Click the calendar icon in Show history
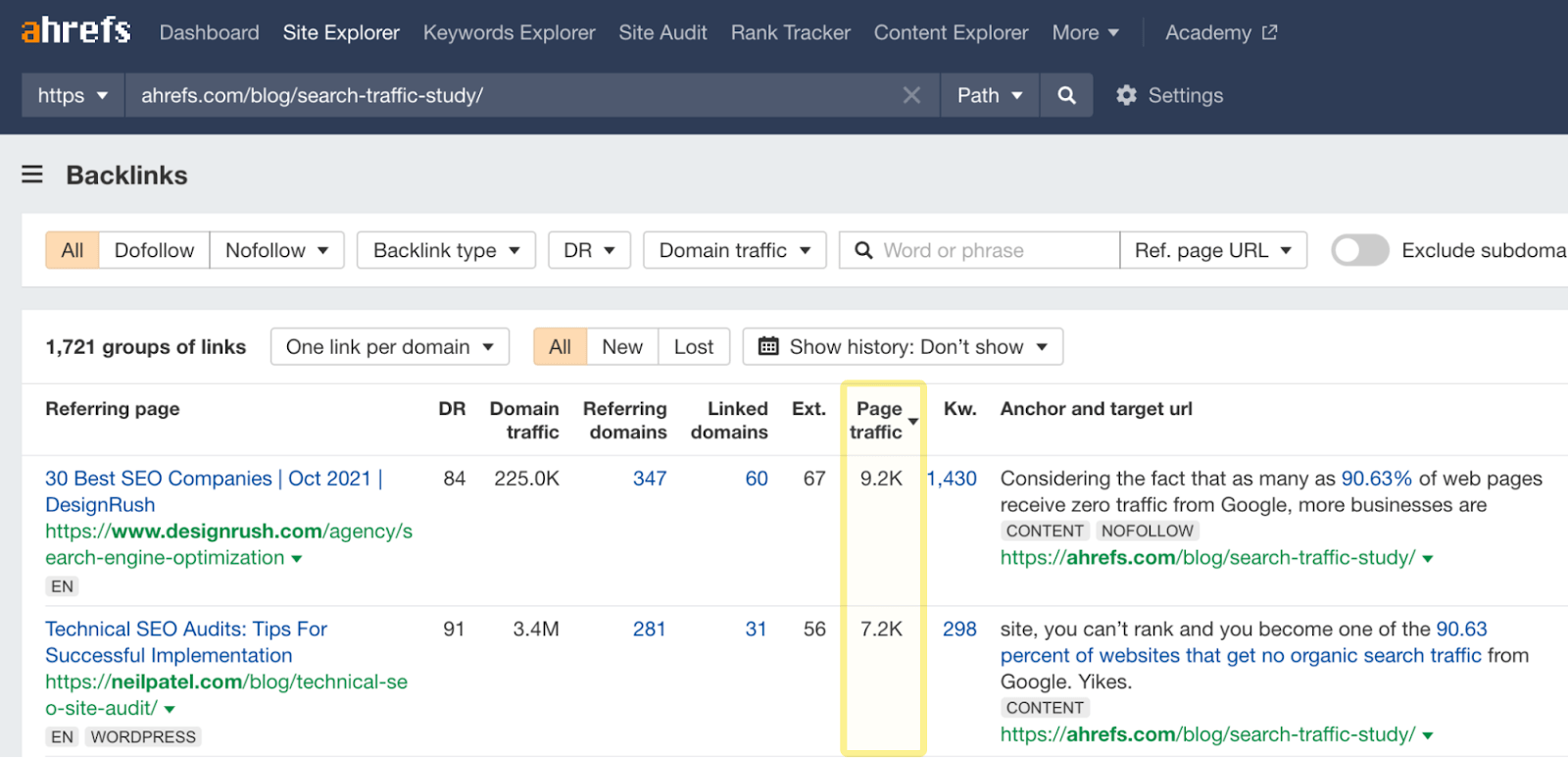This screenshot has height=758, width=1568. click(x=768, y=346)
